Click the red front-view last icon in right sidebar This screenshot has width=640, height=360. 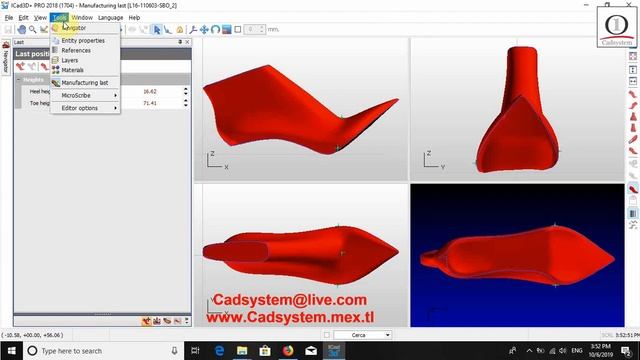(x=633, y=117)
